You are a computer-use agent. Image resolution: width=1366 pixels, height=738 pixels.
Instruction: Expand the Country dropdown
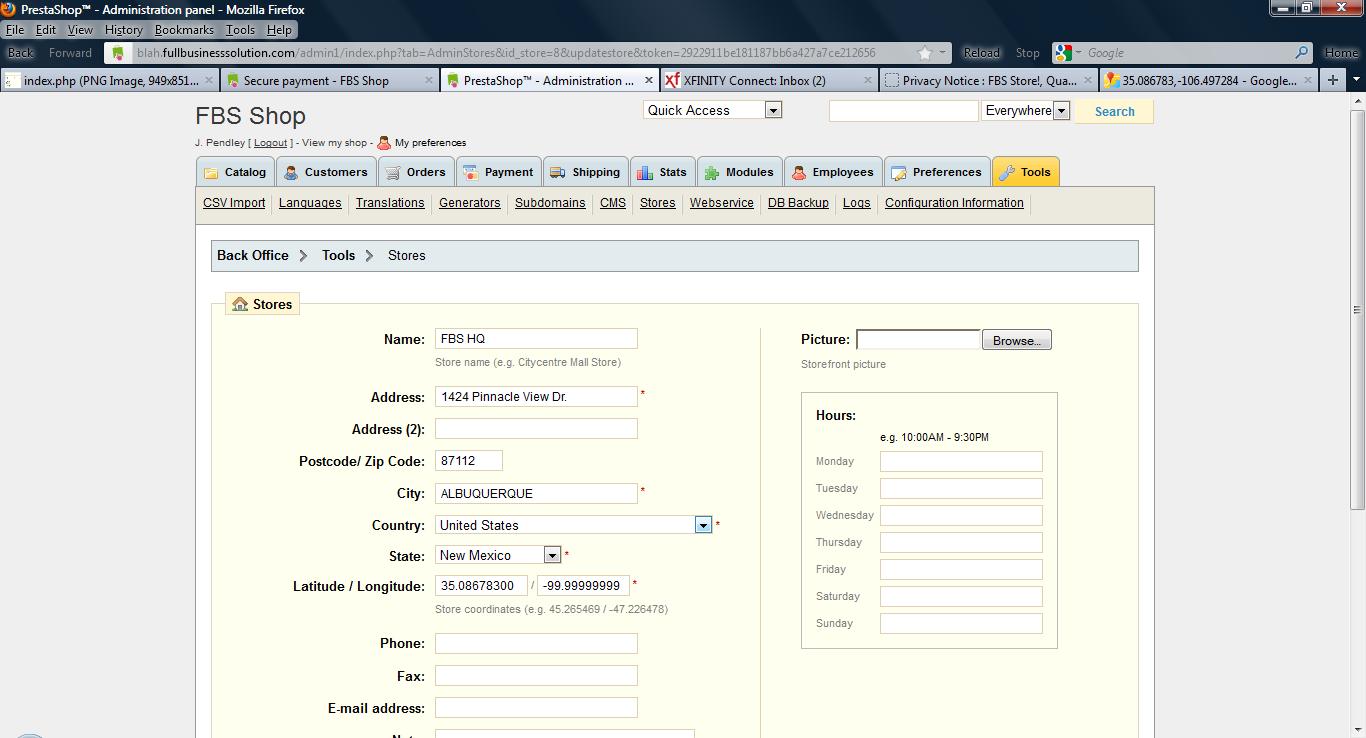tap(703, 525)
